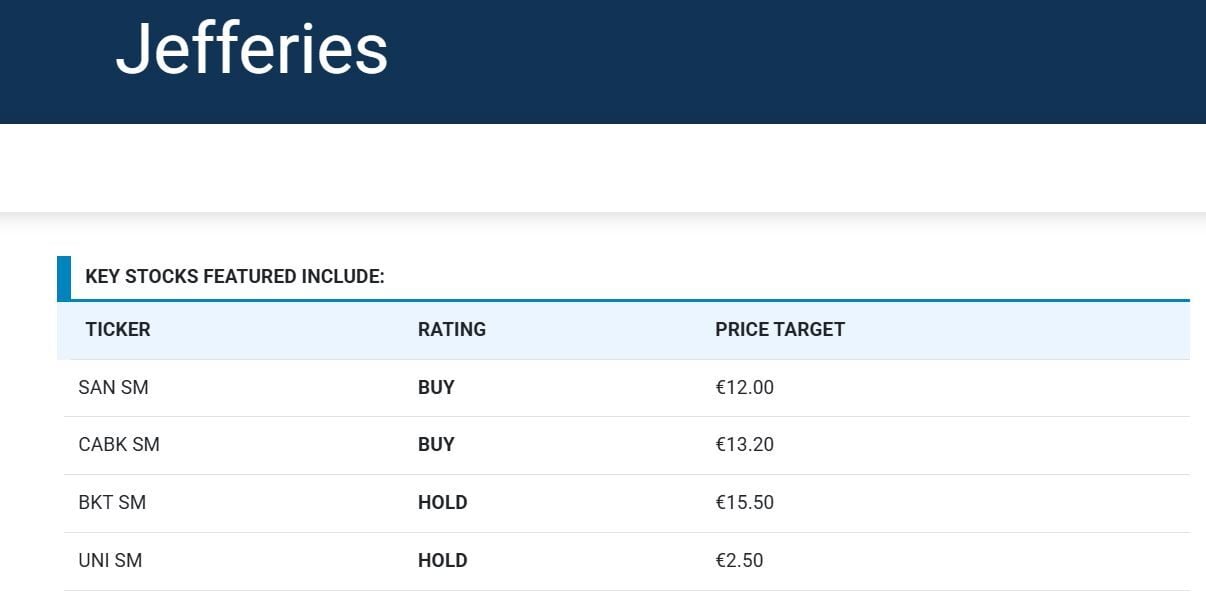The width and height of the screenshot is (1206, 600).
Task: Click the RATING column header
Action: 452,330
